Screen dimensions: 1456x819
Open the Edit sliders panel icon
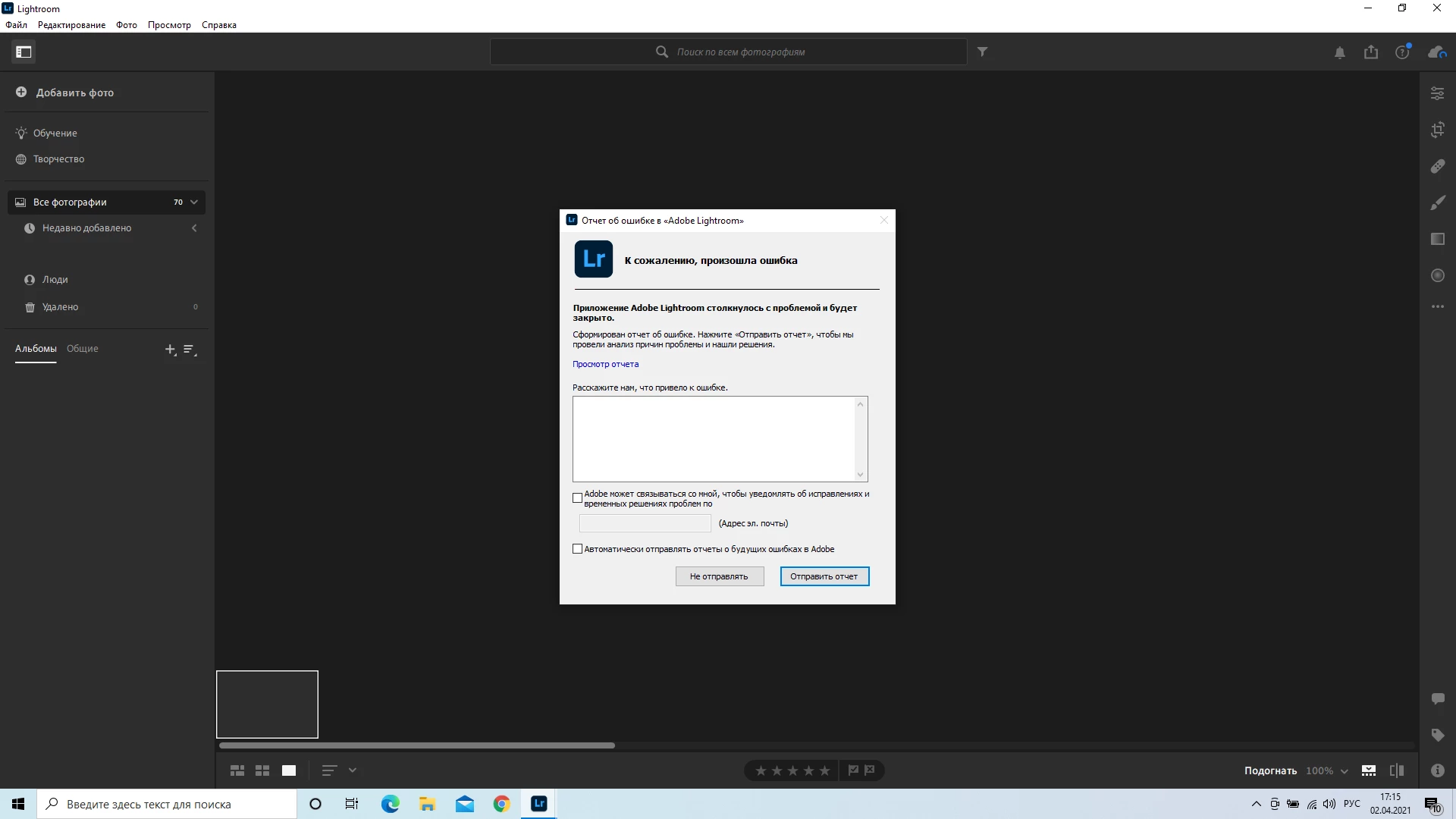point(1437,93)
